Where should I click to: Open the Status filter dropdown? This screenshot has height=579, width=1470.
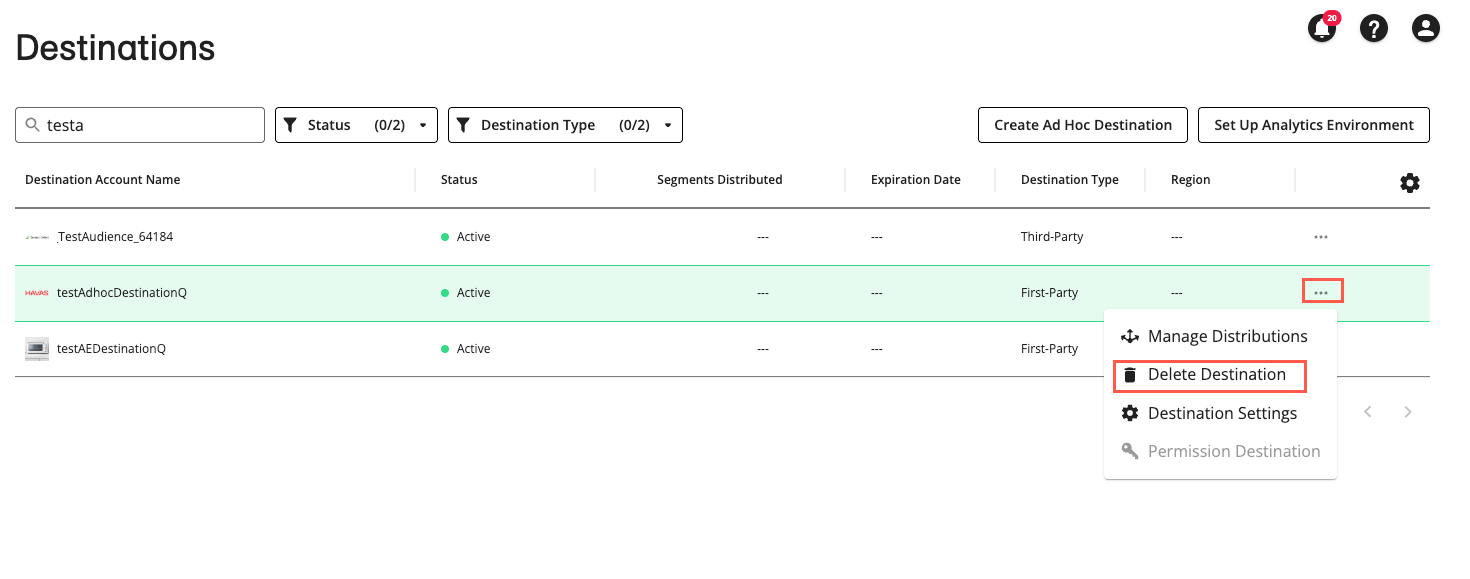click(x=356, y=124)
